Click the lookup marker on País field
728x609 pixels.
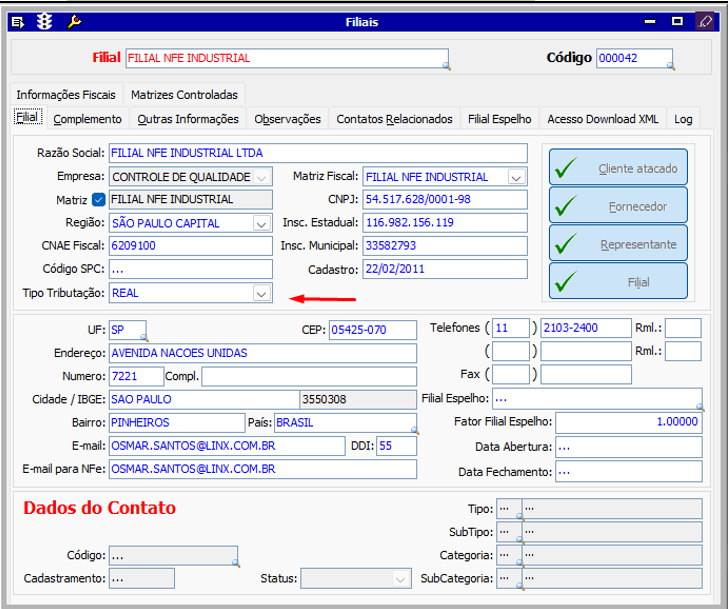[414, 430]
